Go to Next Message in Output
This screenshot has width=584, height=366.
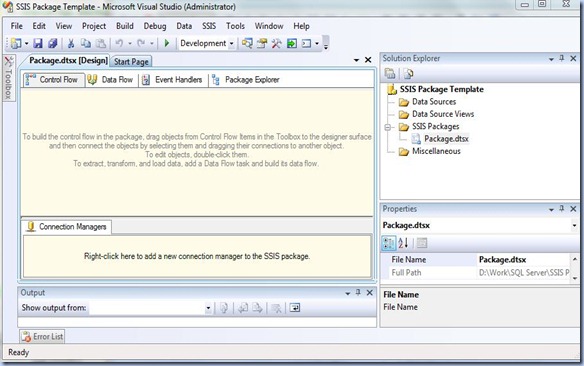tap(257, 308)
